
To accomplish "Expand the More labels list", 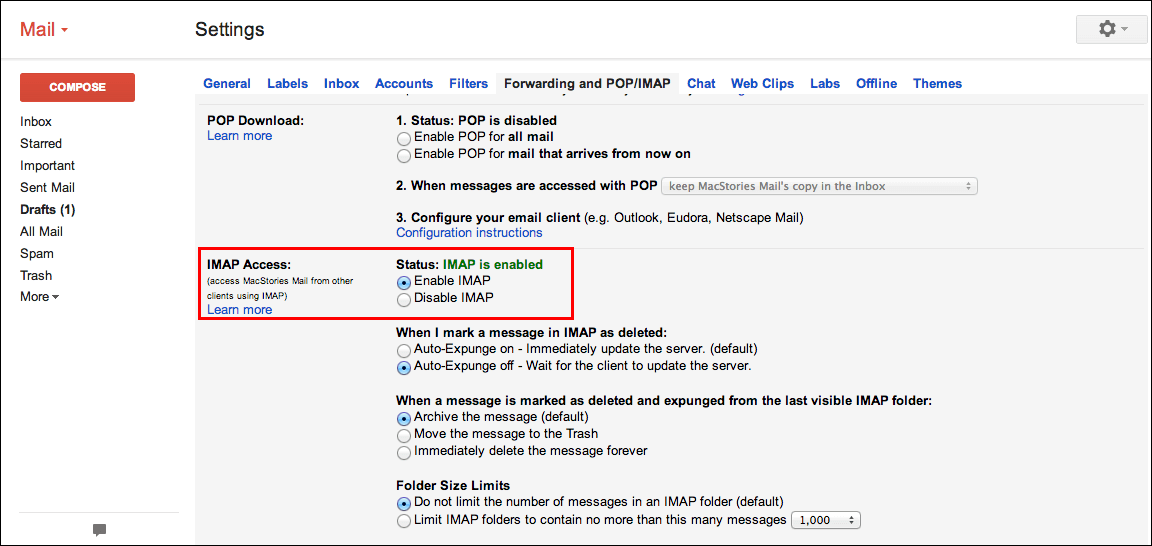I will [40, 297].
